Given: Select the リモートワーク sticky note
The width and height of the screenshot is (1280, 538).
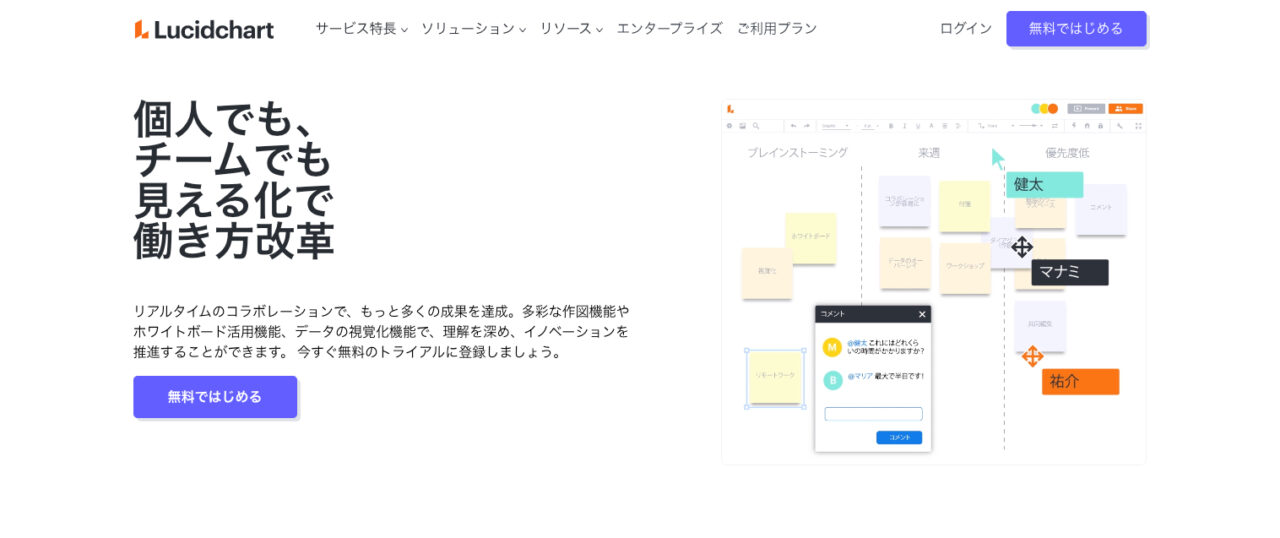Looking at the screenshot, I should tap(775, 378).
